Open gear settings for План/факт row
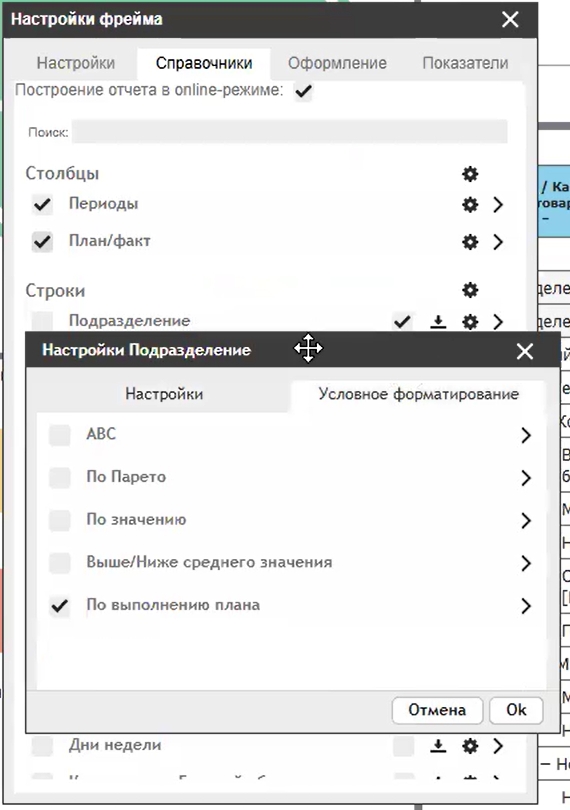Screen dimensions: 570x810 [x=470, y=242]
